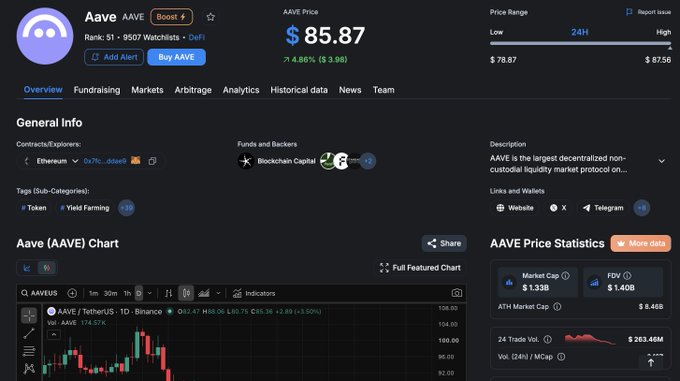This screenshot has width=680, height=381.
Task: Select the candles chart style icon
Action: pos(186,293)
